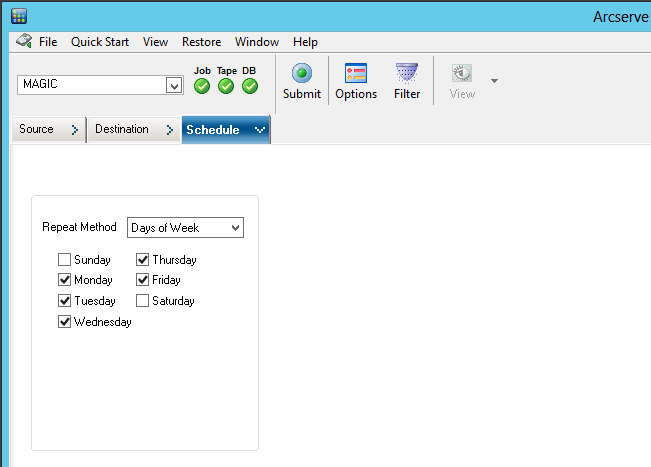
Task: Click the Repeat Method label
Action: click(79, 227)
